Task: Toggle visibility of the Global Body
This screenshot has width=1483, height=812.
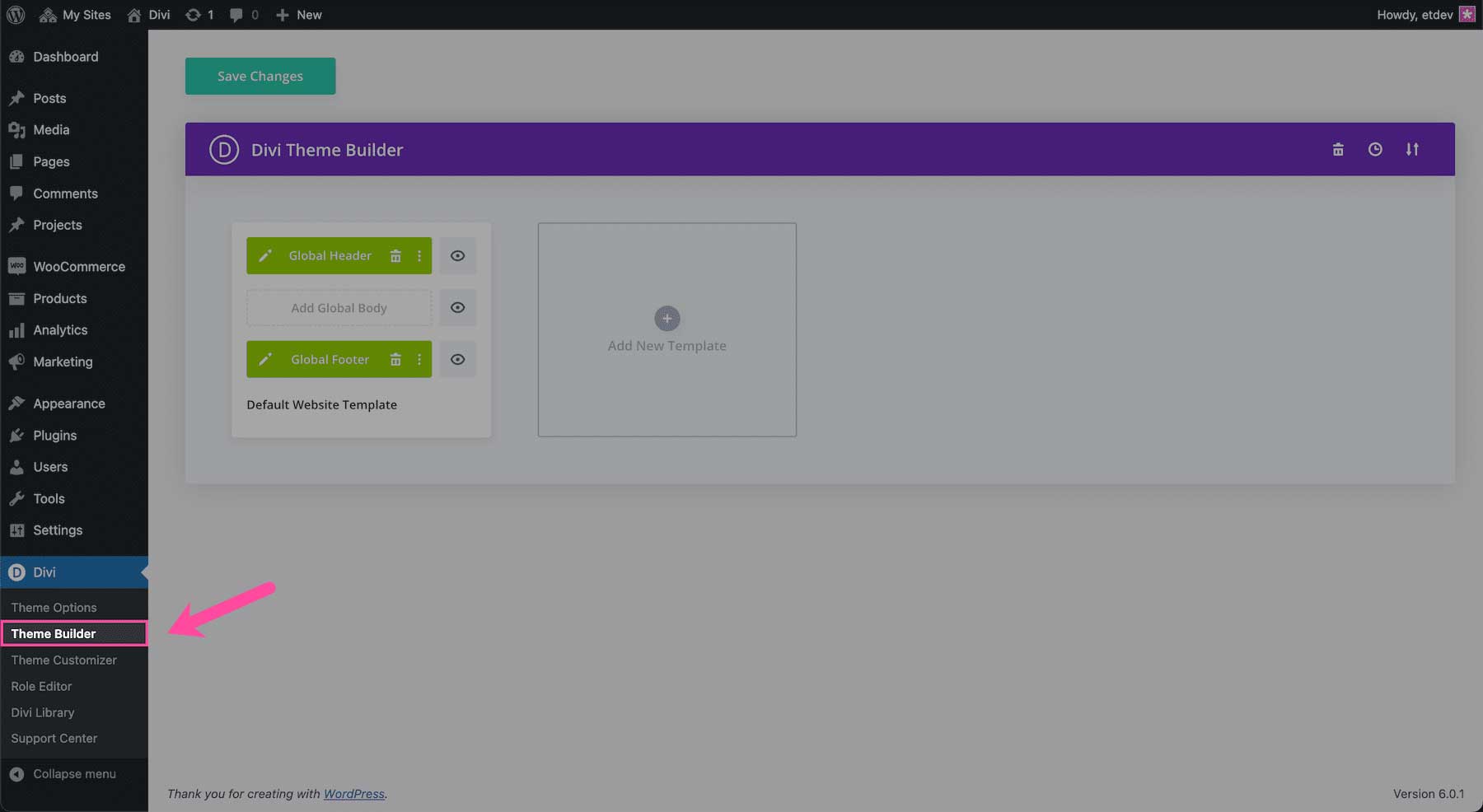Action: [457, 307]
